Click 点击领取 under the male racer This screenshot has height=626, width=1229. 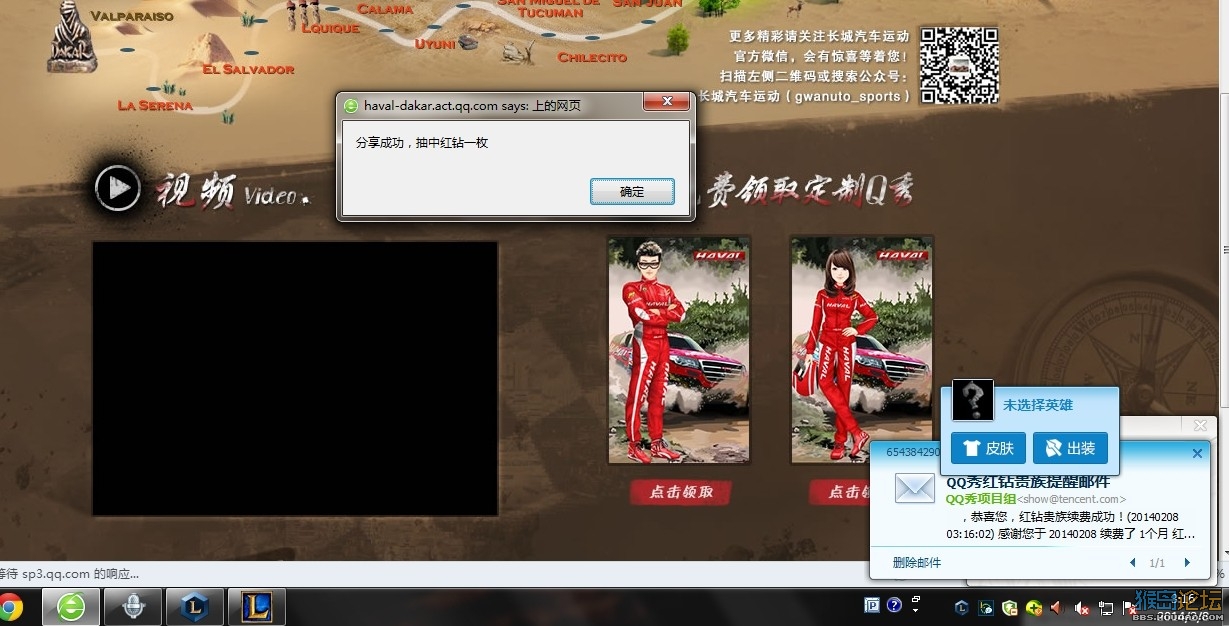coord(681,492)
